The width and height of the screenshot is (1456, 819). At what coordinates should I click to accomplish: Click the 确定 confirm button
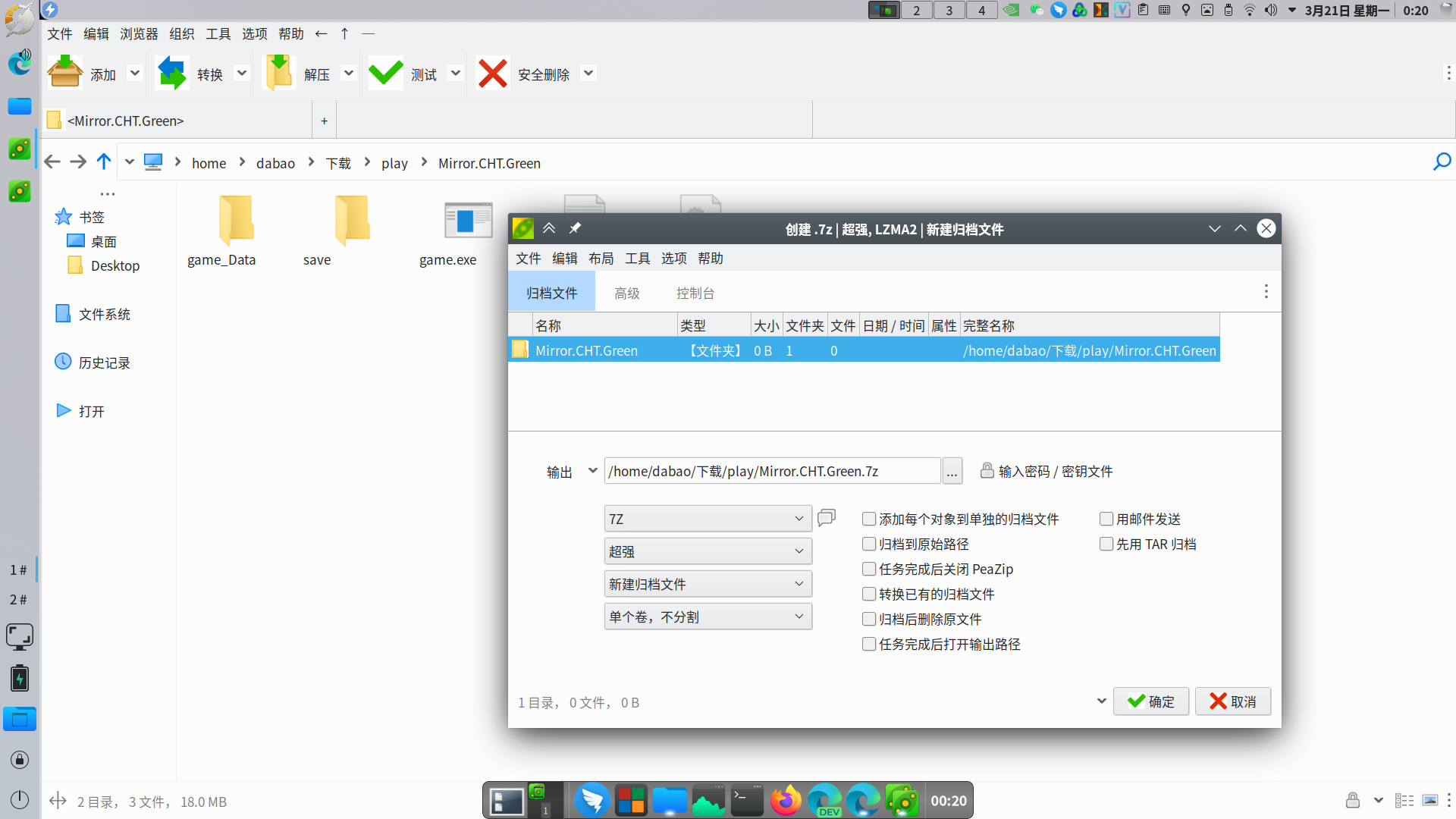pyautogui.click(x=1150, y=701)
